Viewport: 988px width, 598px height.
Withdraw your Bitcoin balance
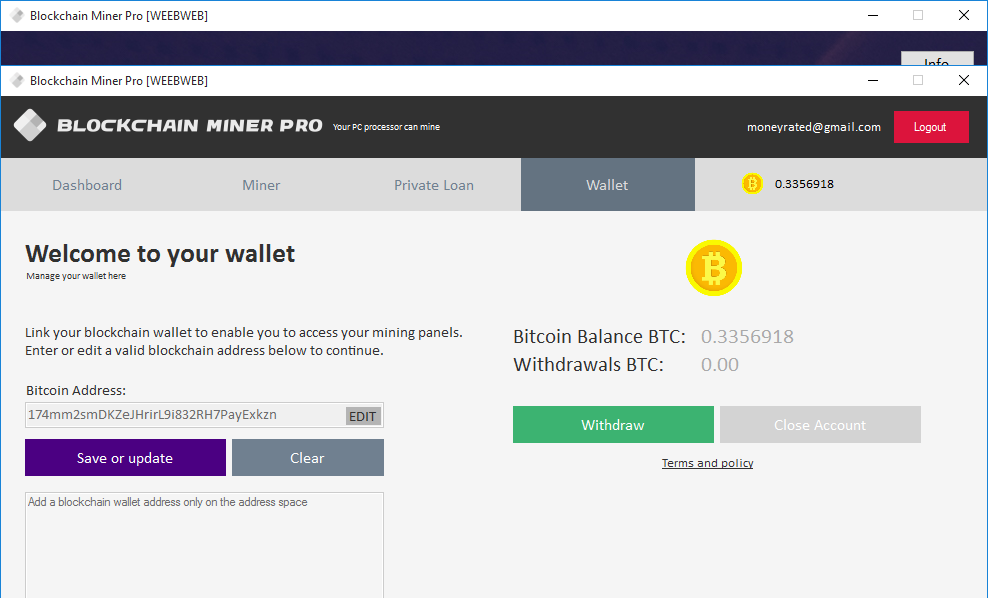point(613,424)
